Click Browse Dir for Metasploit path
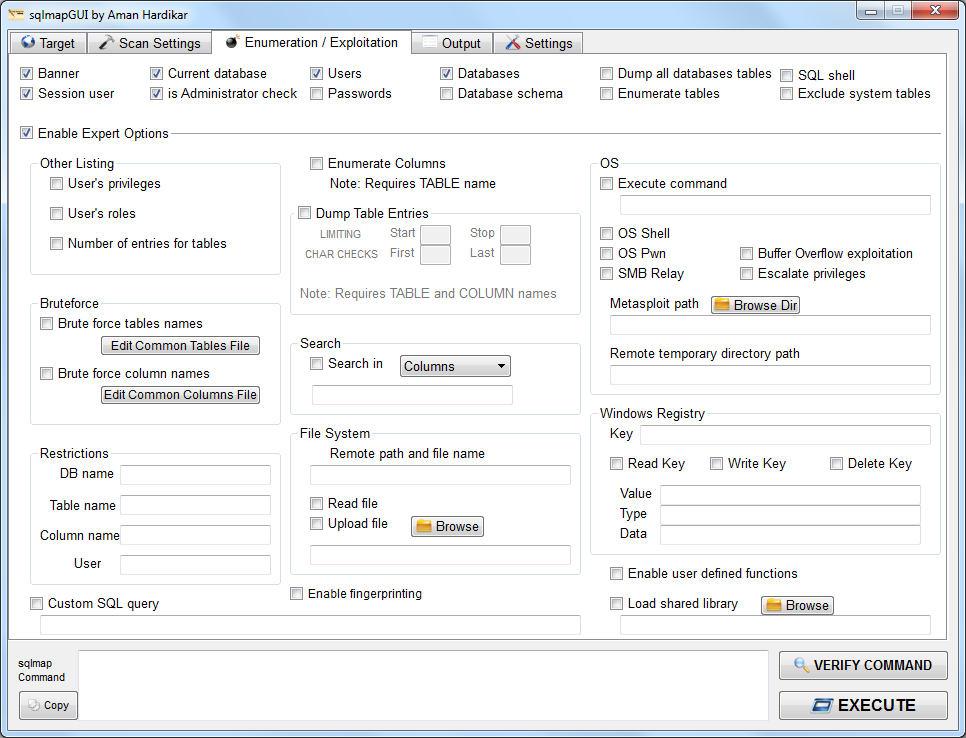 pos(755,305)
